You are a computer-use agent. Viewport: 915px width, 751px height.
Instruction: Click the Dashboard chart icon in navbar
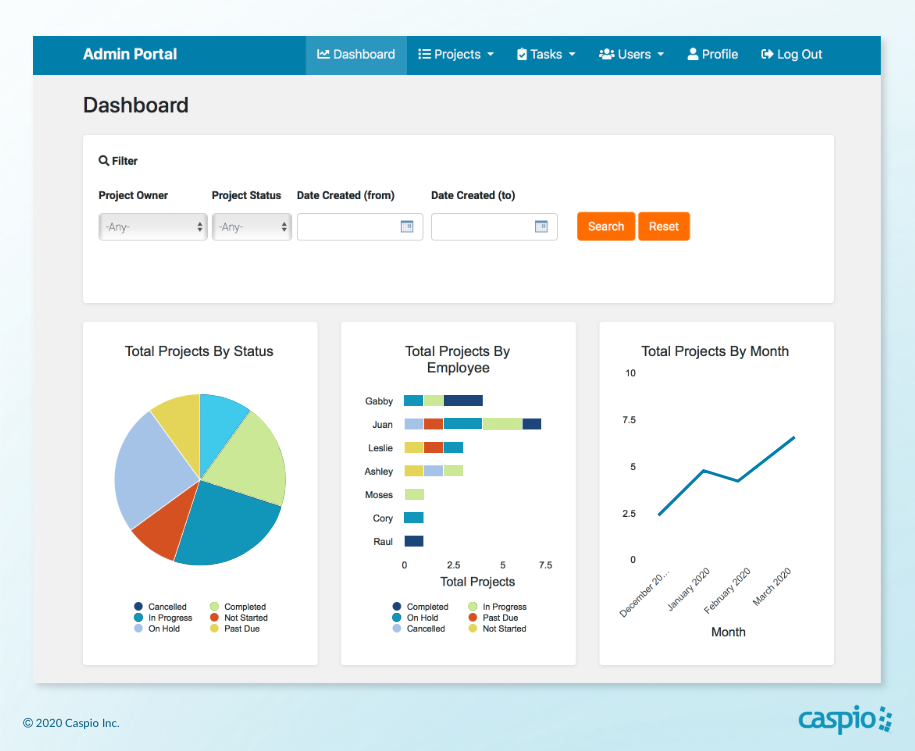(323, 55)
